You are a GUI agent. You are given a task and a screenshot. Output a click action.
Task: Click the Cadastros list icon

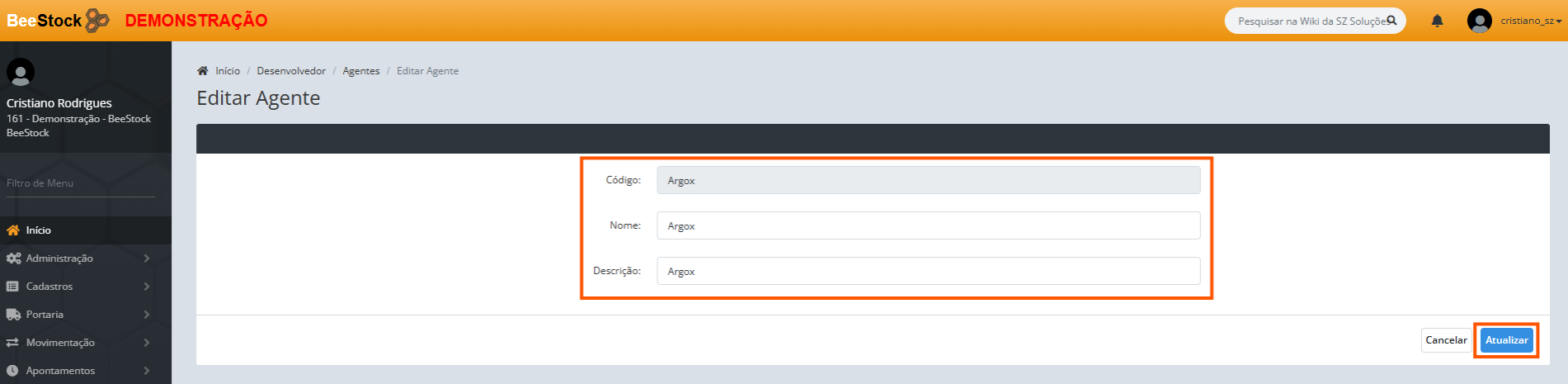pyautogui.click(x=12, y=287)
